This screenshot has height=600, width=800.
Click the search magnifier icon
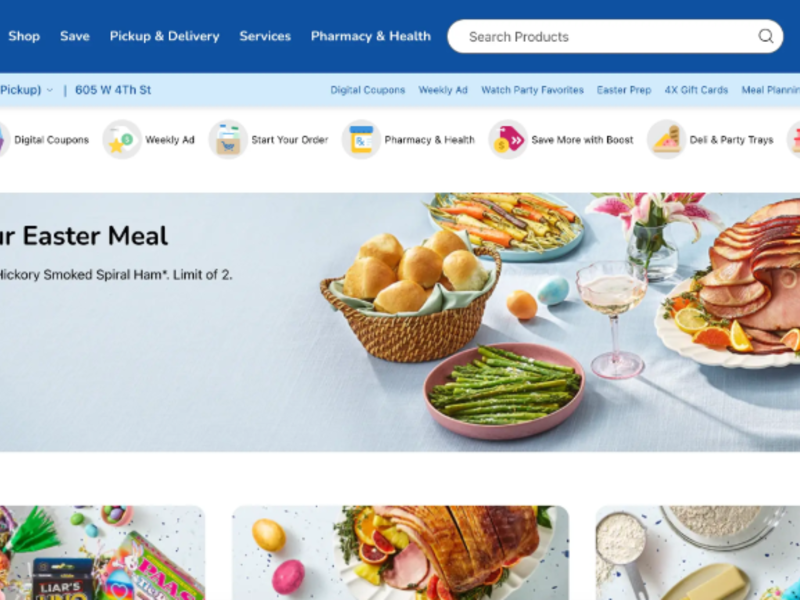coord(765,36)
